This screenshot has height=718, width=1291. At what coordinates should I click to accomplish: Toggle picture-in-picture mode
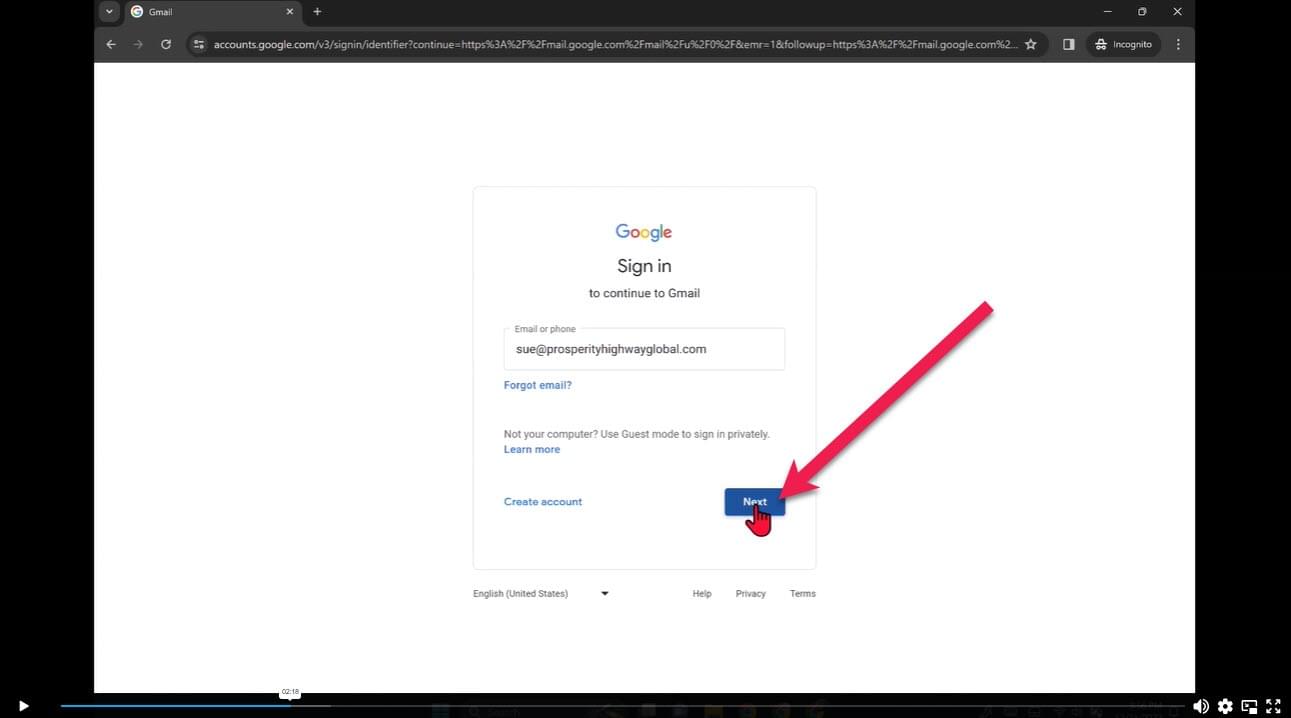click(1249, 706)
